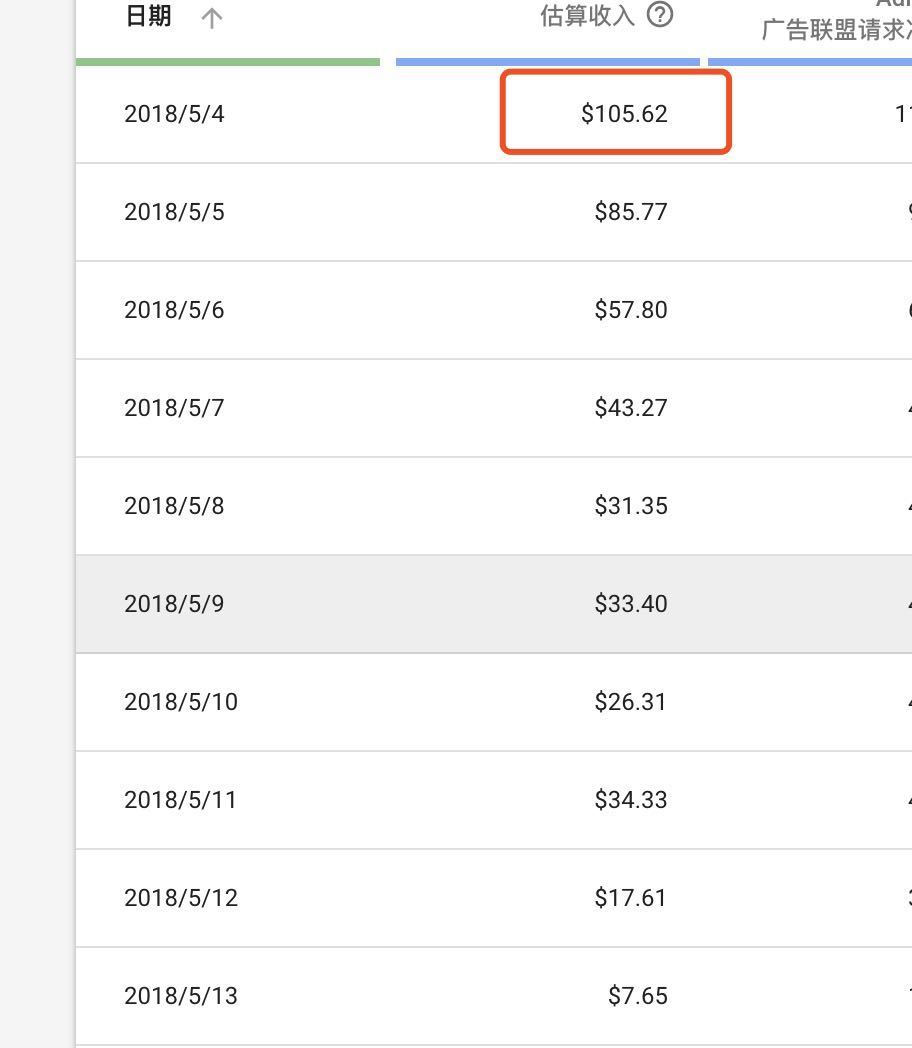Select the 2018/5/12 row date

181,898
